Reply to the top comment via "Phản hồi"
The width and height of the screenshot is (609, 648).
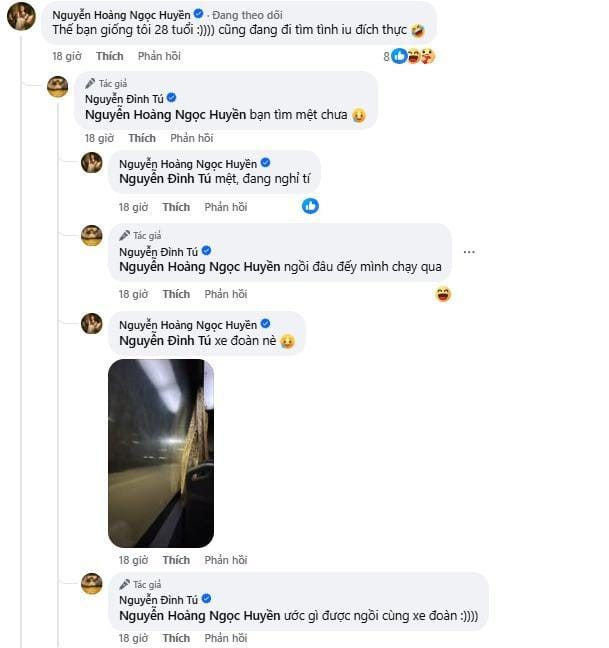tap(158, 57)
